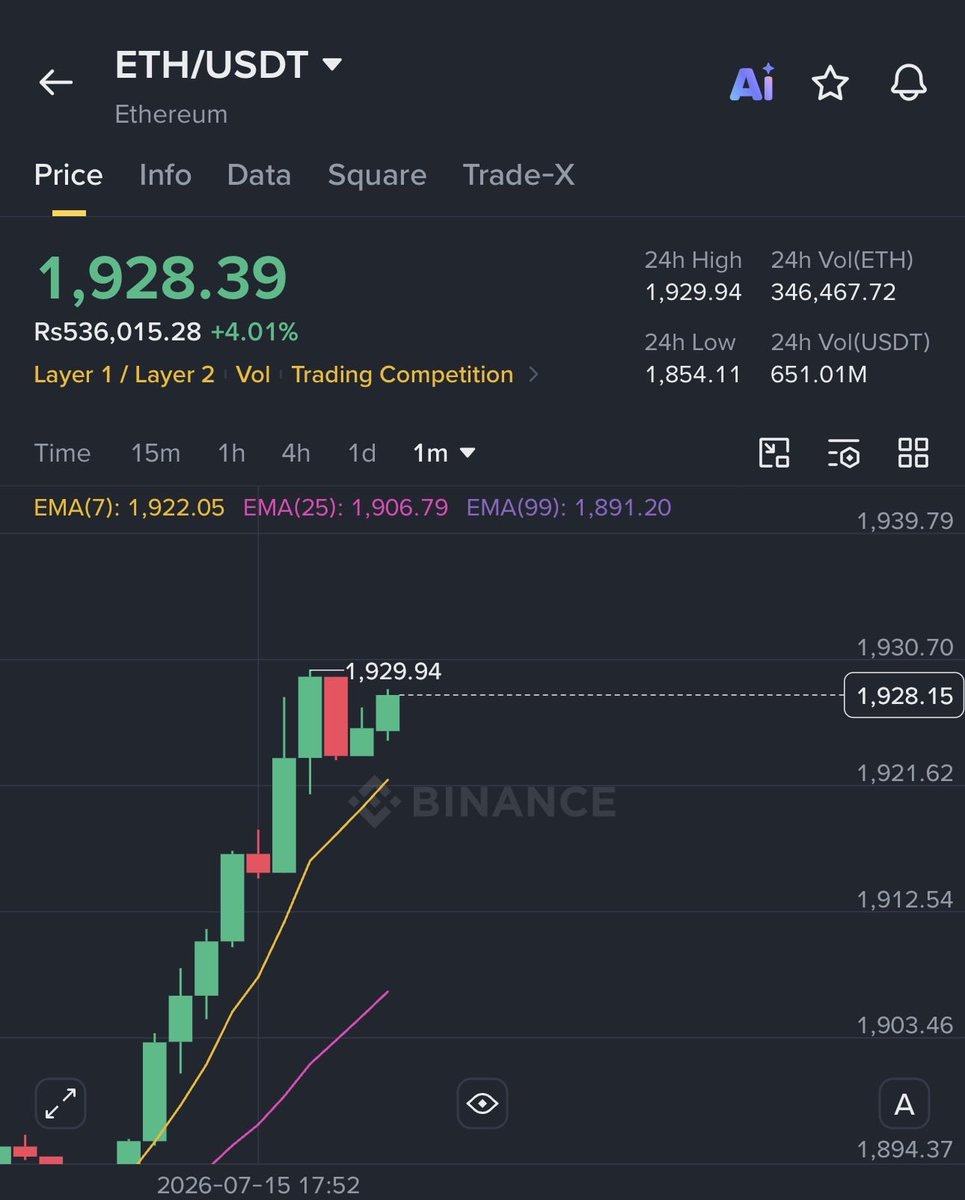
Task: Click the 24h Vol(USDT) value 651.01M
Action: click(818, 375)
